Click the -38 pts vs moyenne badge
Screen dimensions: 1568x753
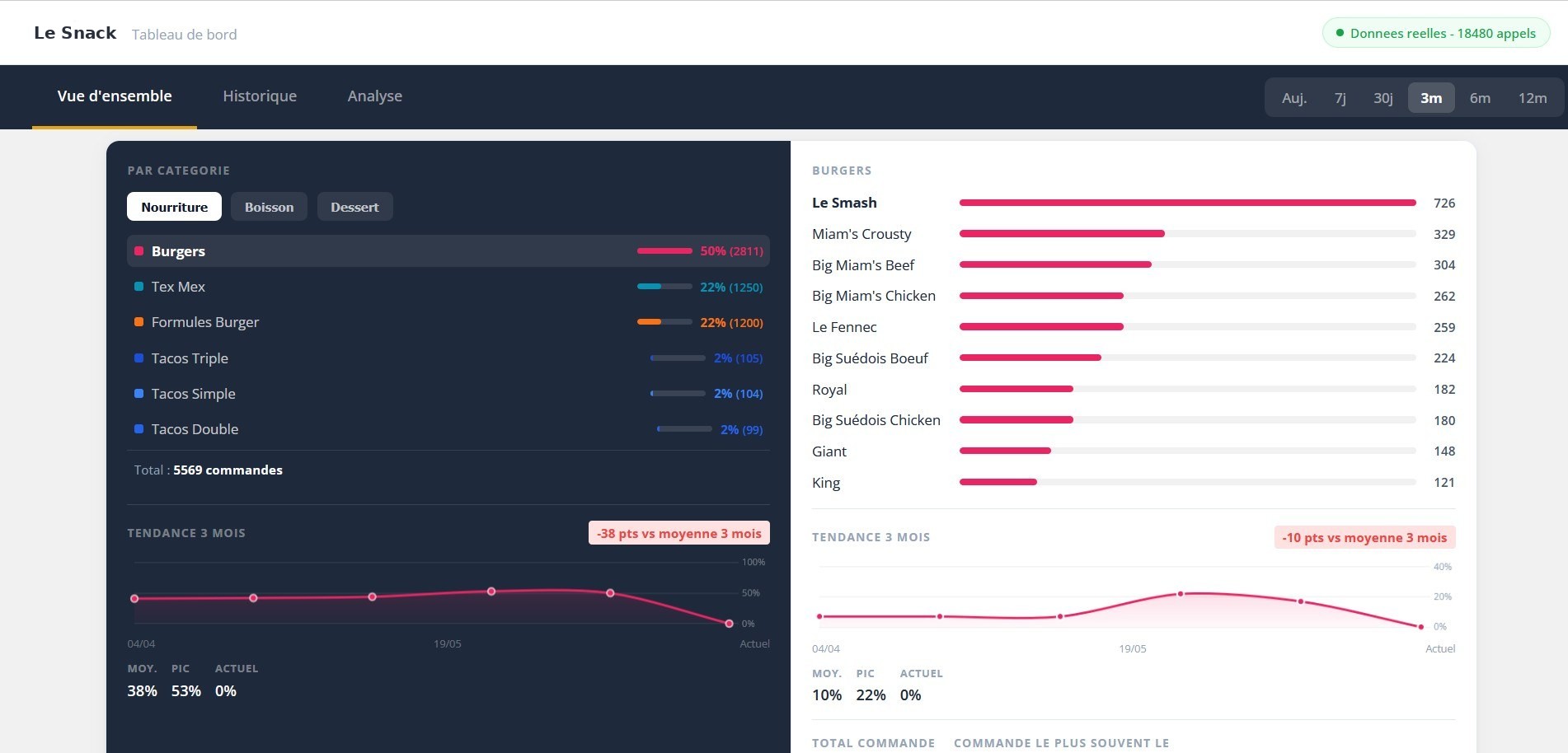coord(679,533)
